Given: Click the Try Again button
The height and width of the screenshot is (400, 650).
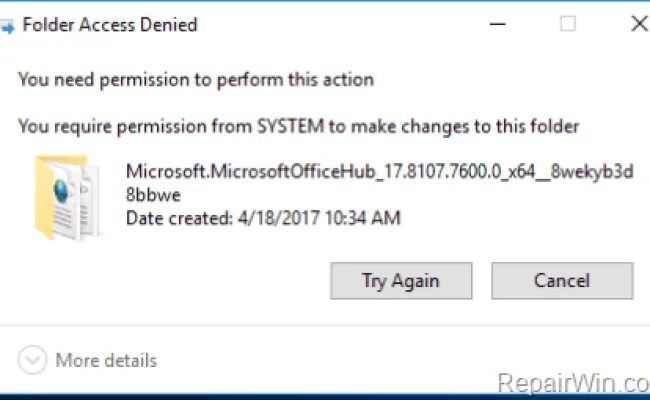Looking at the screenshot, I should 401,281.
